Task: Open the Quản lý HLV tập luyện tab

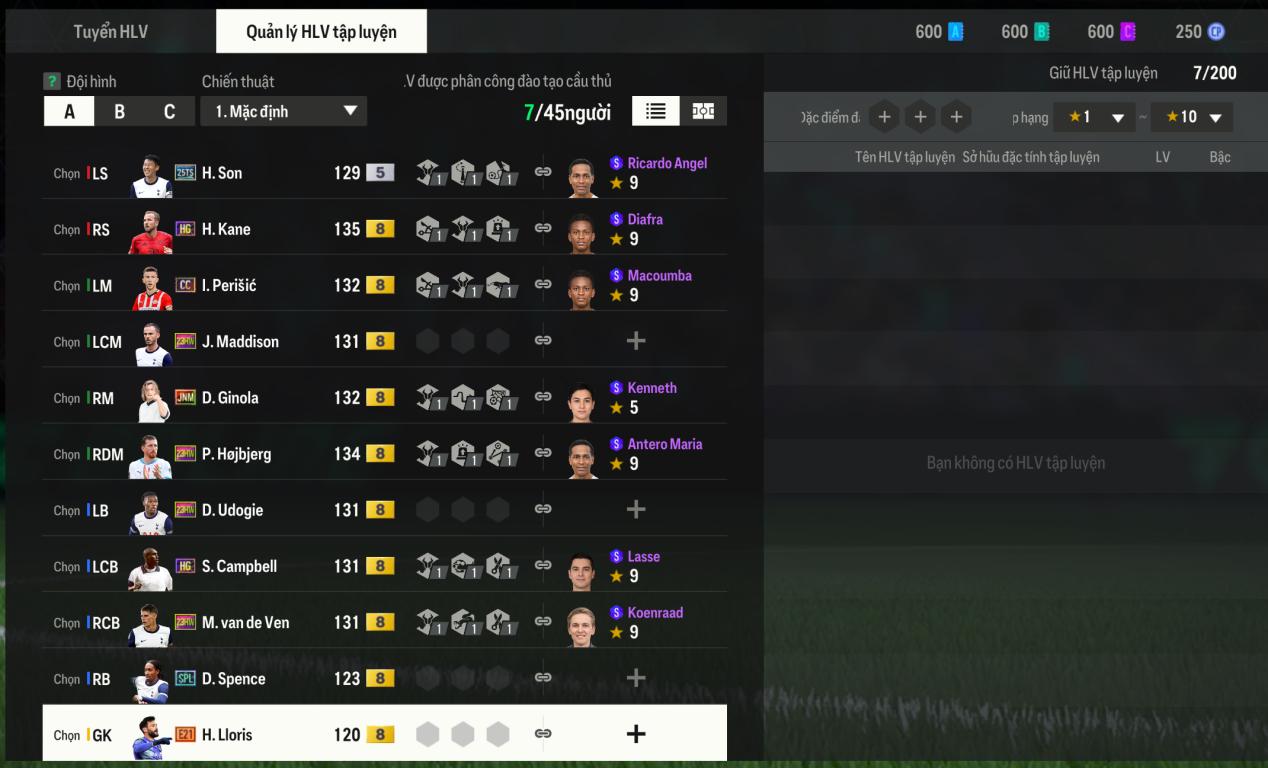Action: click(x=321, y=31)
